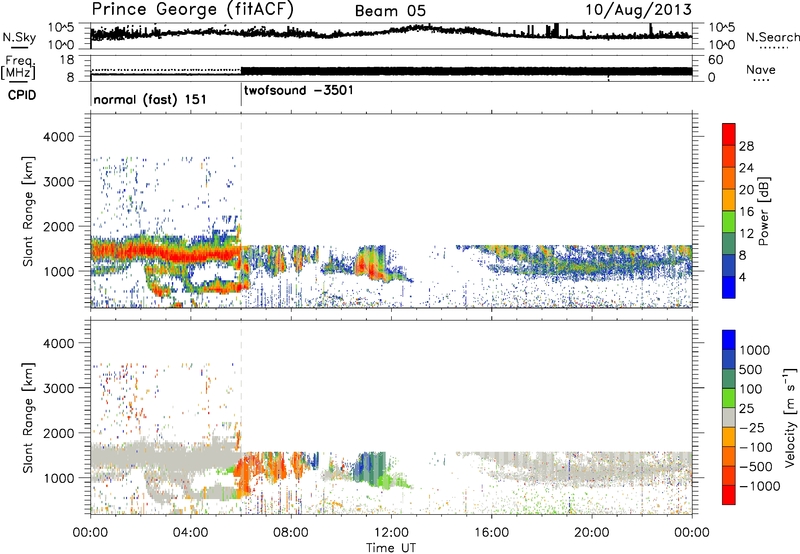Viewport: 800px width, 554px height.
Task: Click the '3000' tick on the velocity panel
Action: 60,388
